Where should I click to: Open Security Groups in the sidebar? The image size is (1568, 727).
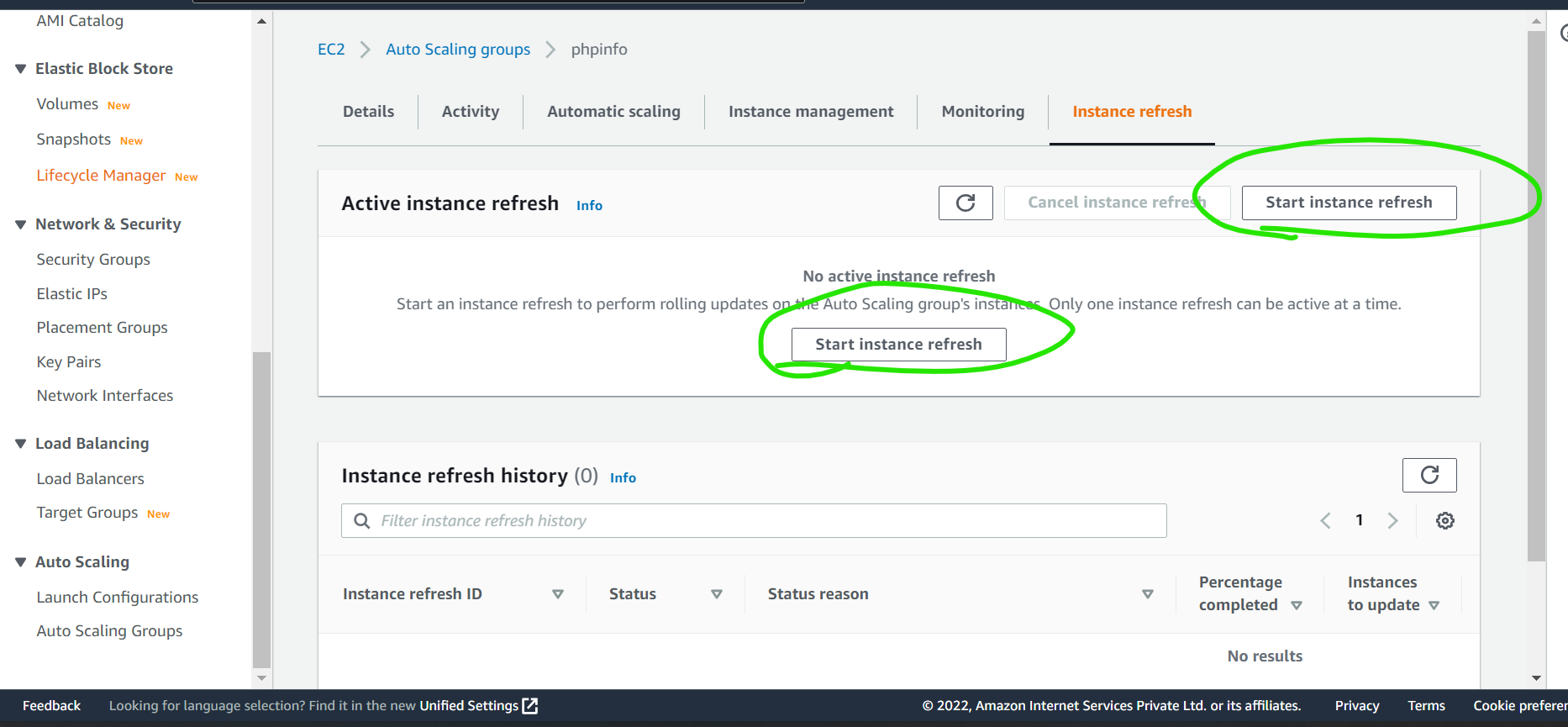click(93, 260)
